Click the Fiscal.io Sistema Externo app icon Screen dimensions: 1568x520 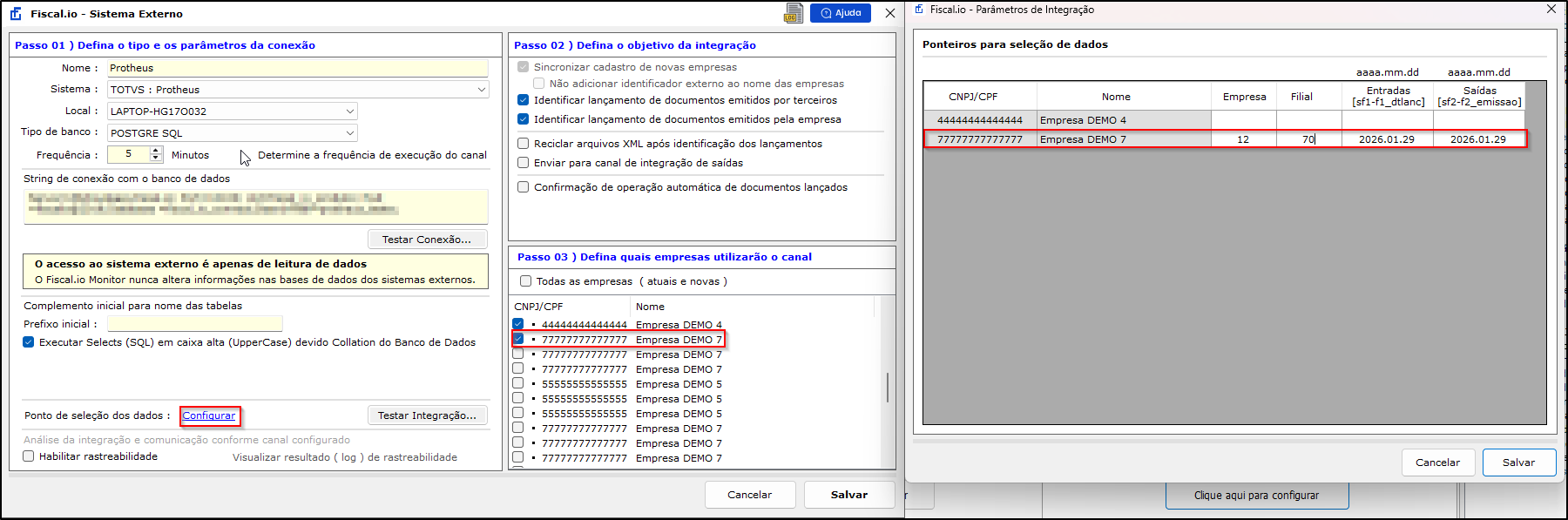[16, 14]
